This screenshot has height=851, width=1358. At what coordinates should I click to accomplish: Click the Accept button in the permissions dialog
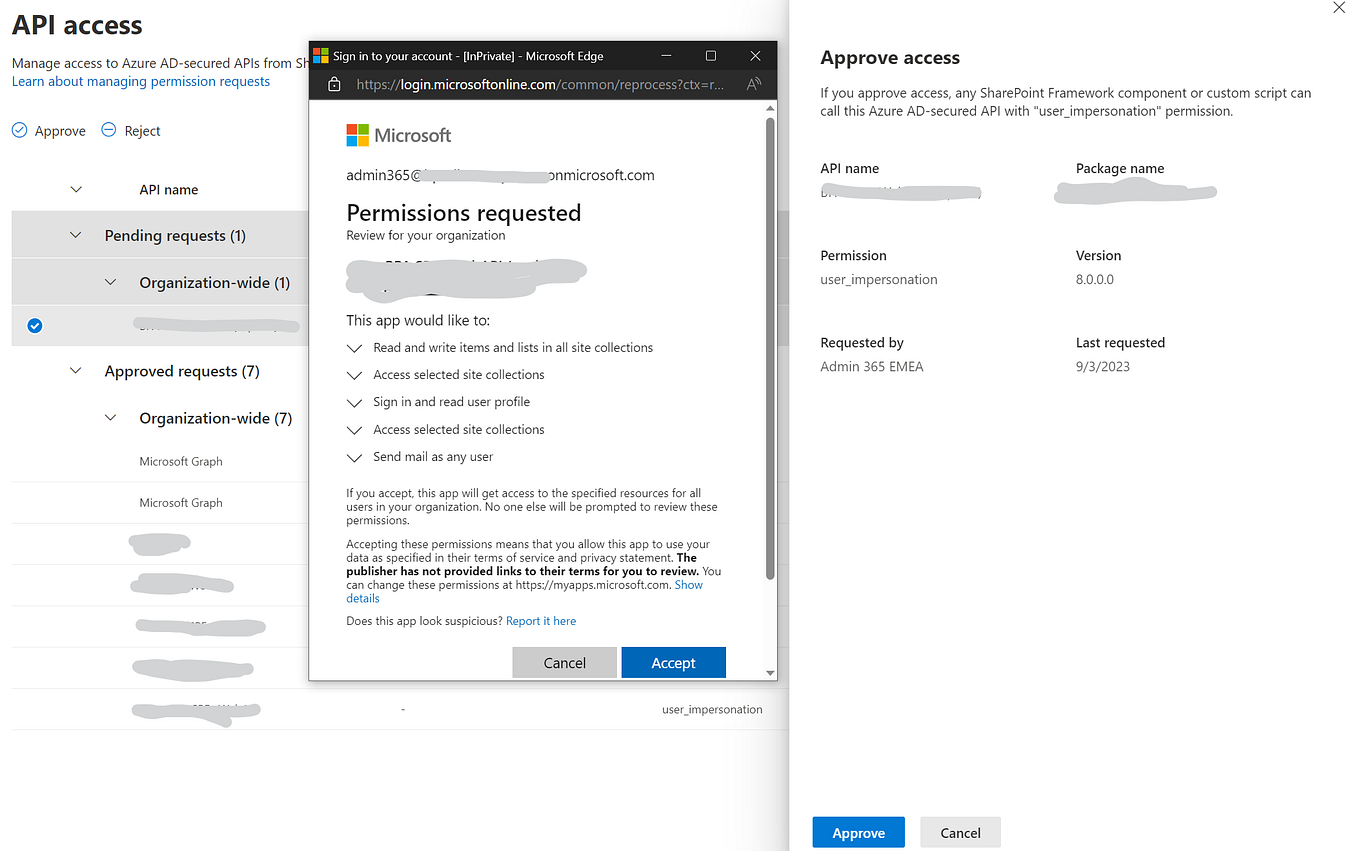(673, 662)
